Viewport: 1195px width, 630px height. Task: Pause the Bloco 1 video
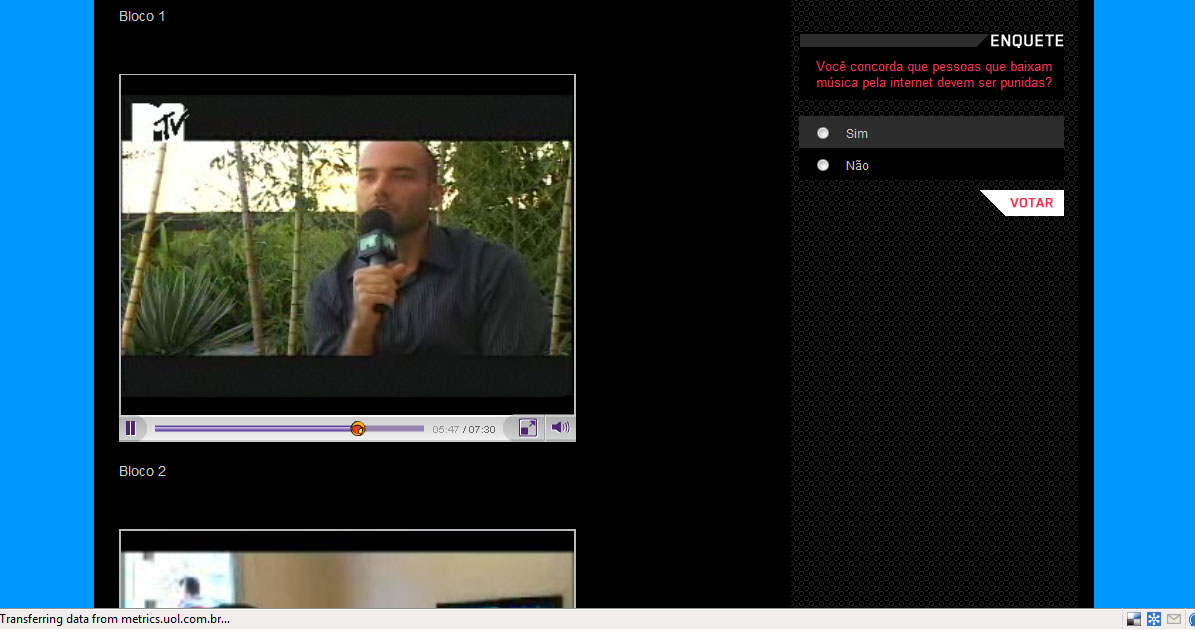coord(131,428)
